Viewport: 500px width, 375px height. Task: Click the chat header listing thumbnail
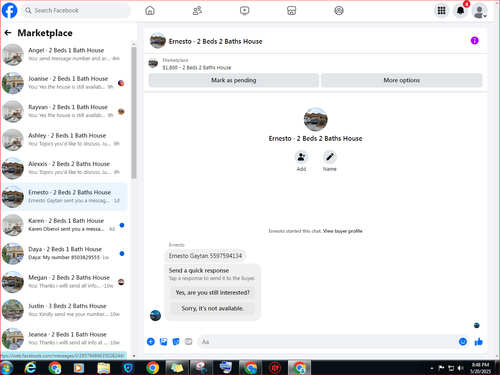point(158,41)
